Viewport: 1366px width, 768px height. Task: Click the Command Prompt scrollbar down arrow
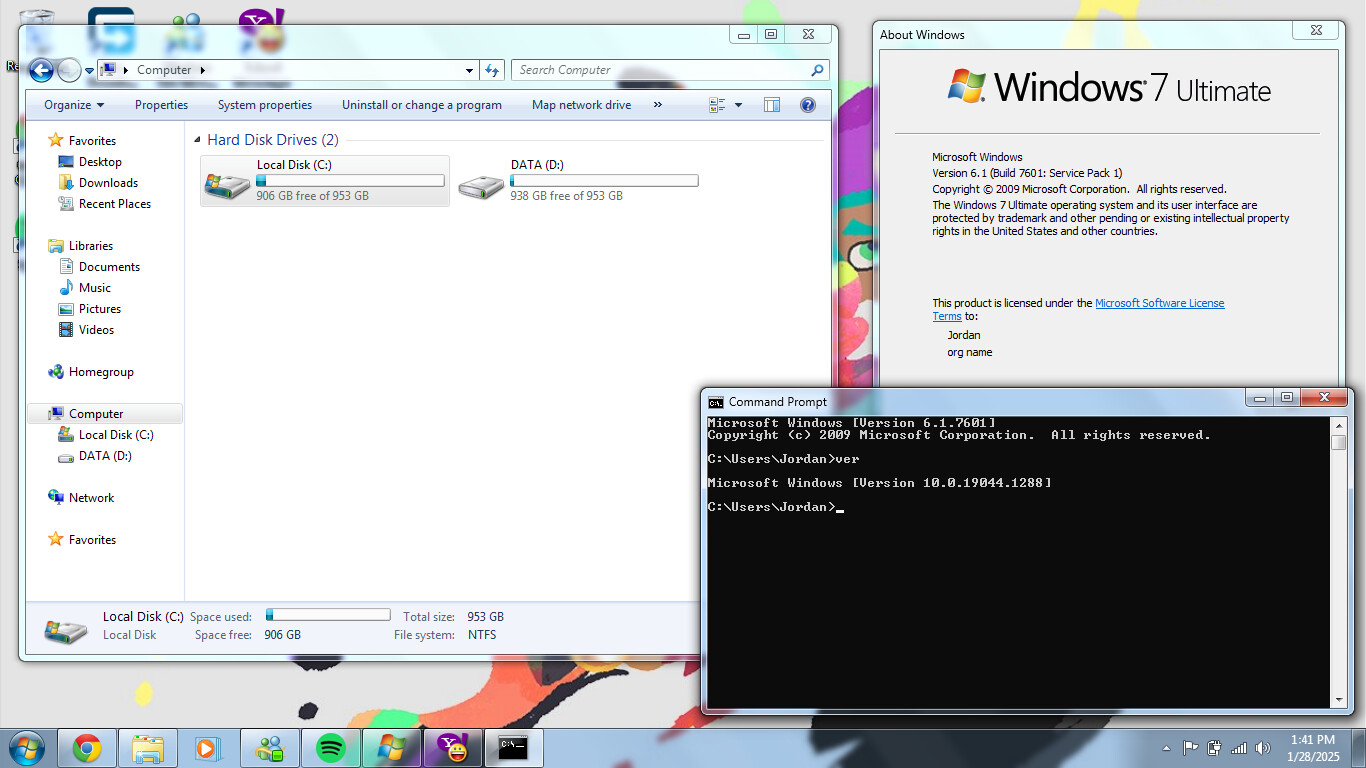1339,701
